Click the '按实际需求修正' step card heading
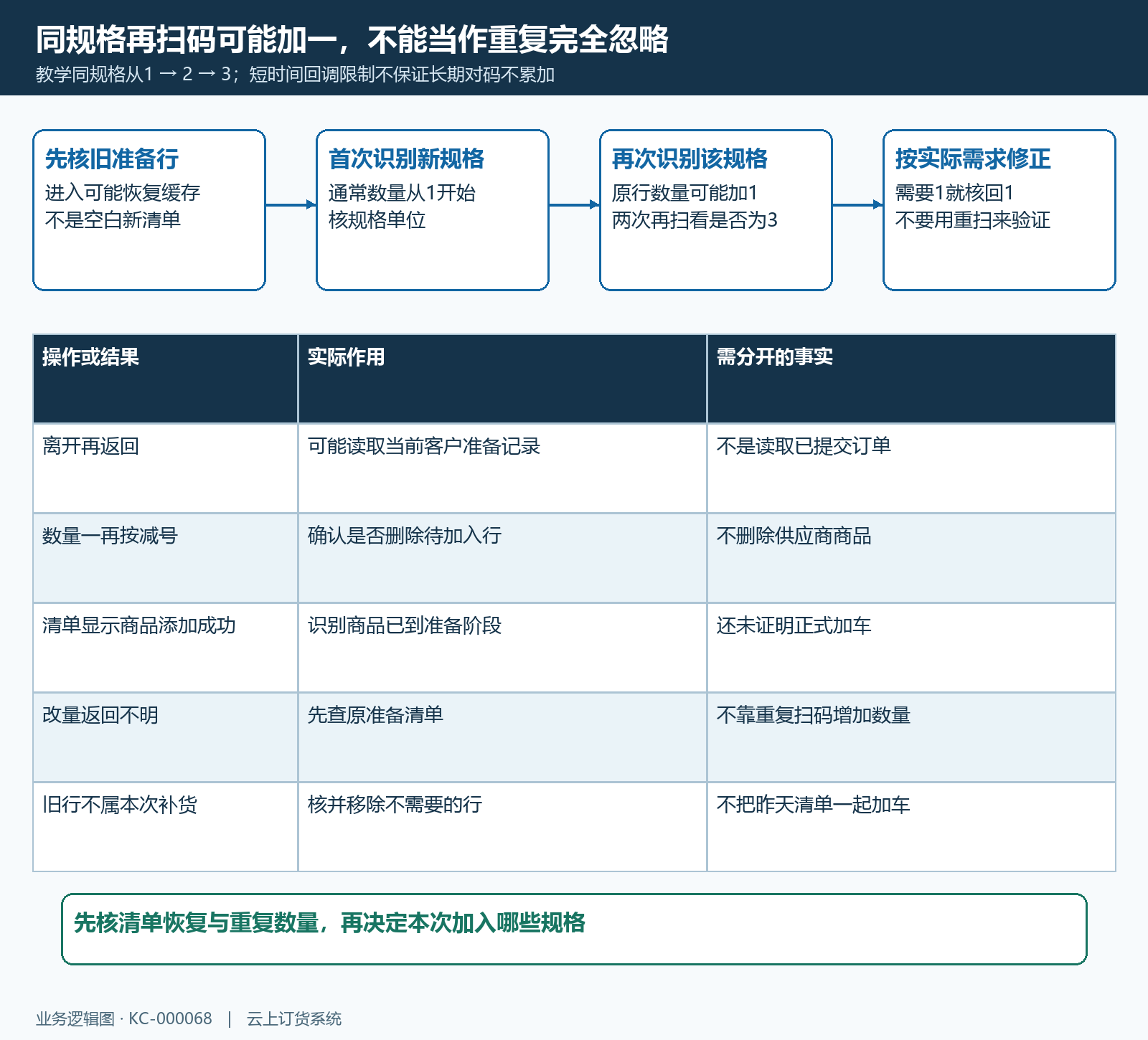This screenshot has width=1148, height=1040. coord(973,159)
